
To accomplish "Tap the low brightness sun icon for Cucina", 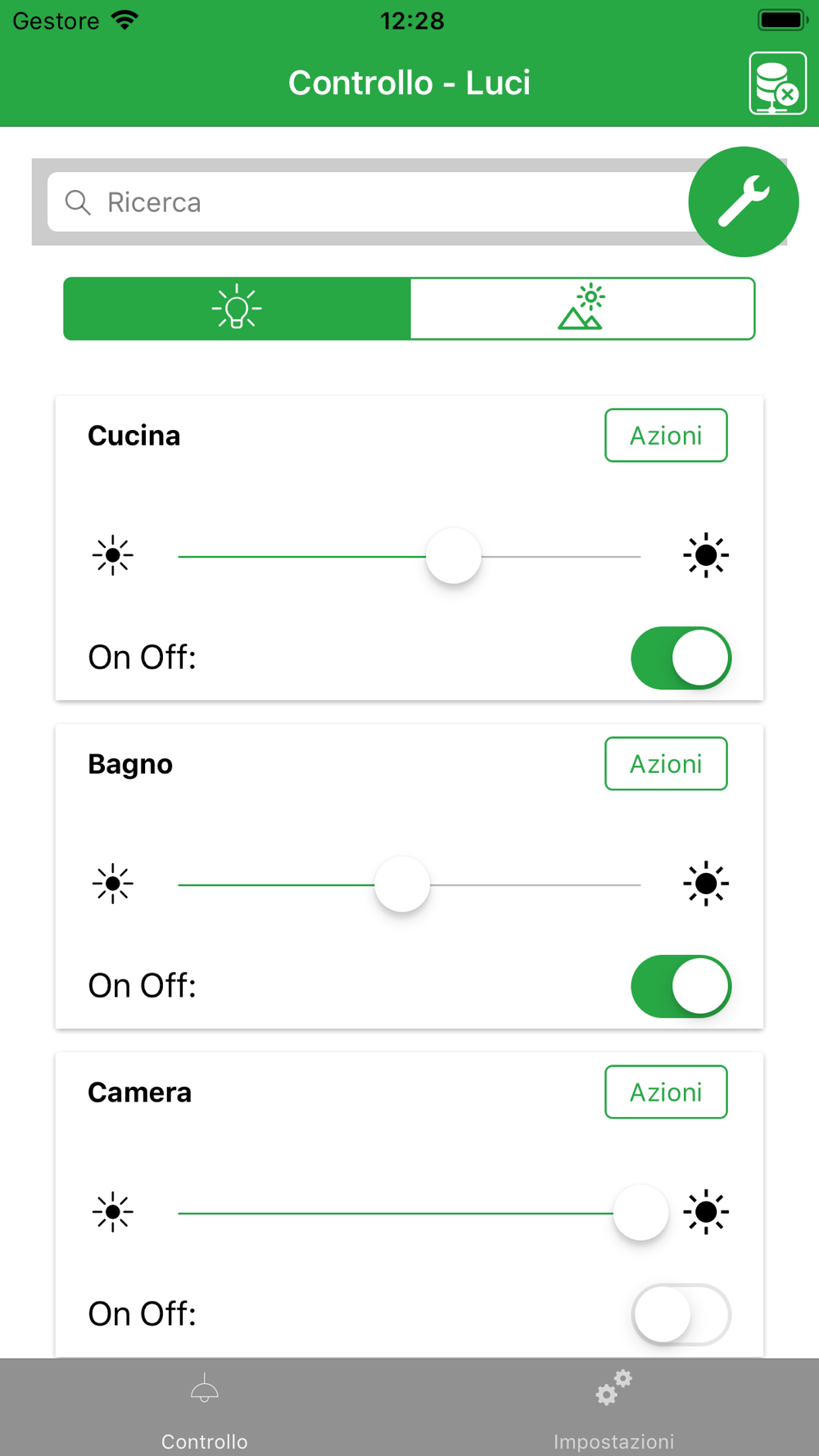I will click(x=113, y=556).
